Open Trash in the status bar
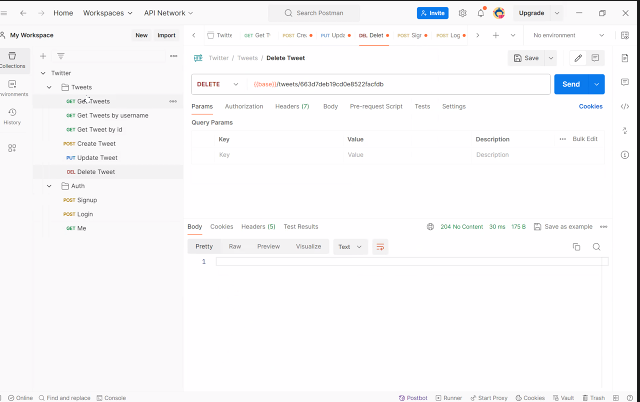The width and height of the screenshot is (640, 402). pyautogui.click(x=594, y=398)
